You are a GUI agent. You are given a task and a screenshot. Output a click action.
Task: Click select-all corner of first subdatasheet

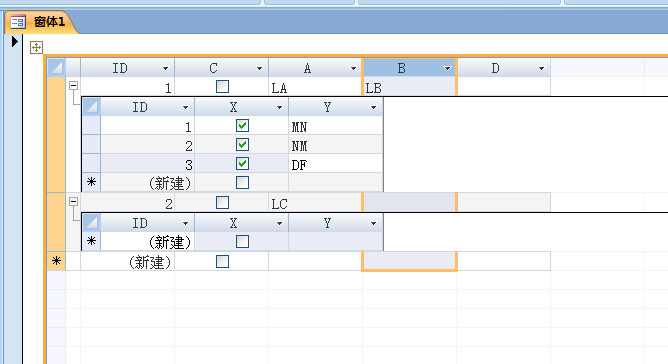(91, 107)
